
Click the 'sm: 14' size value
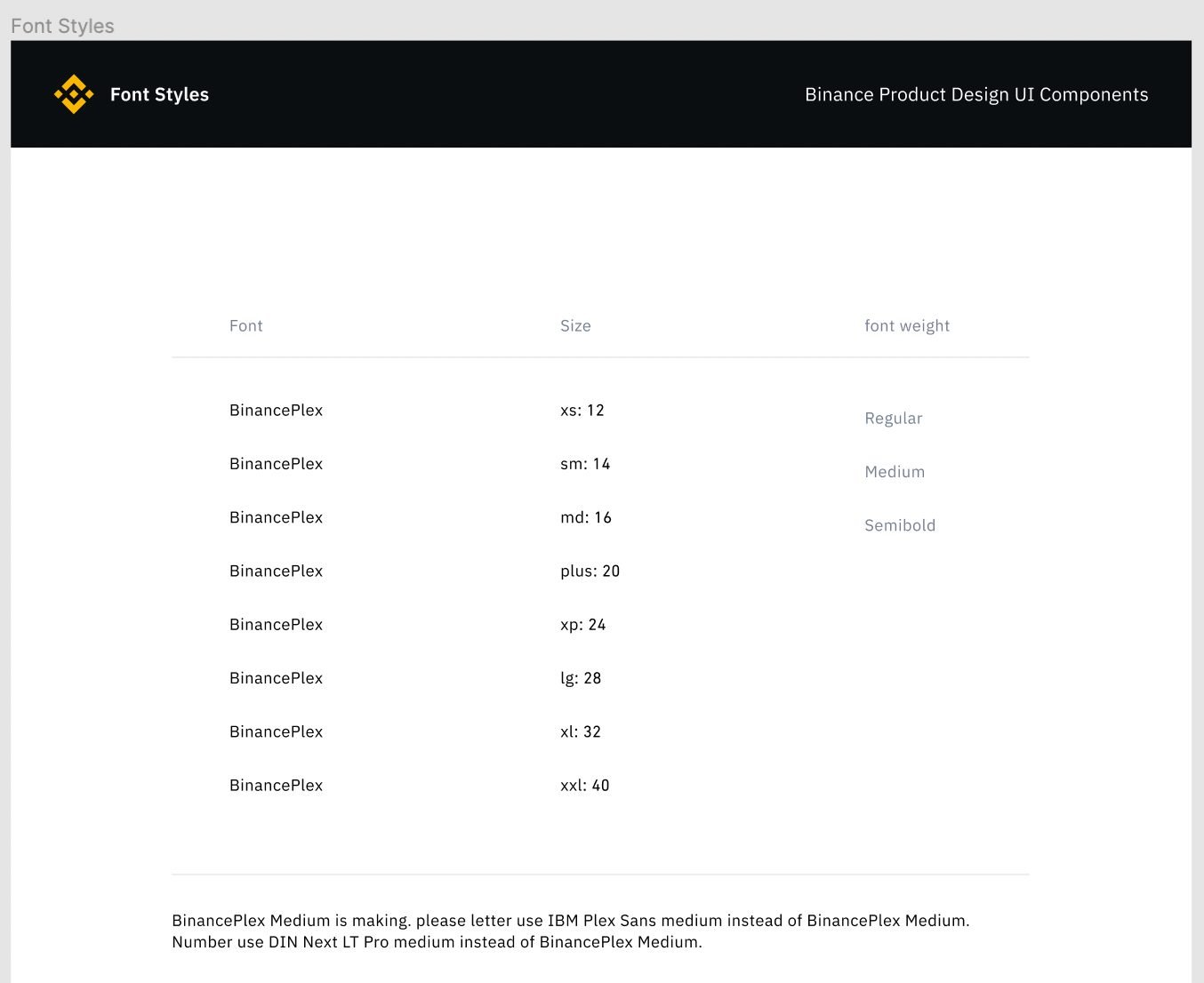coord(585,463)
